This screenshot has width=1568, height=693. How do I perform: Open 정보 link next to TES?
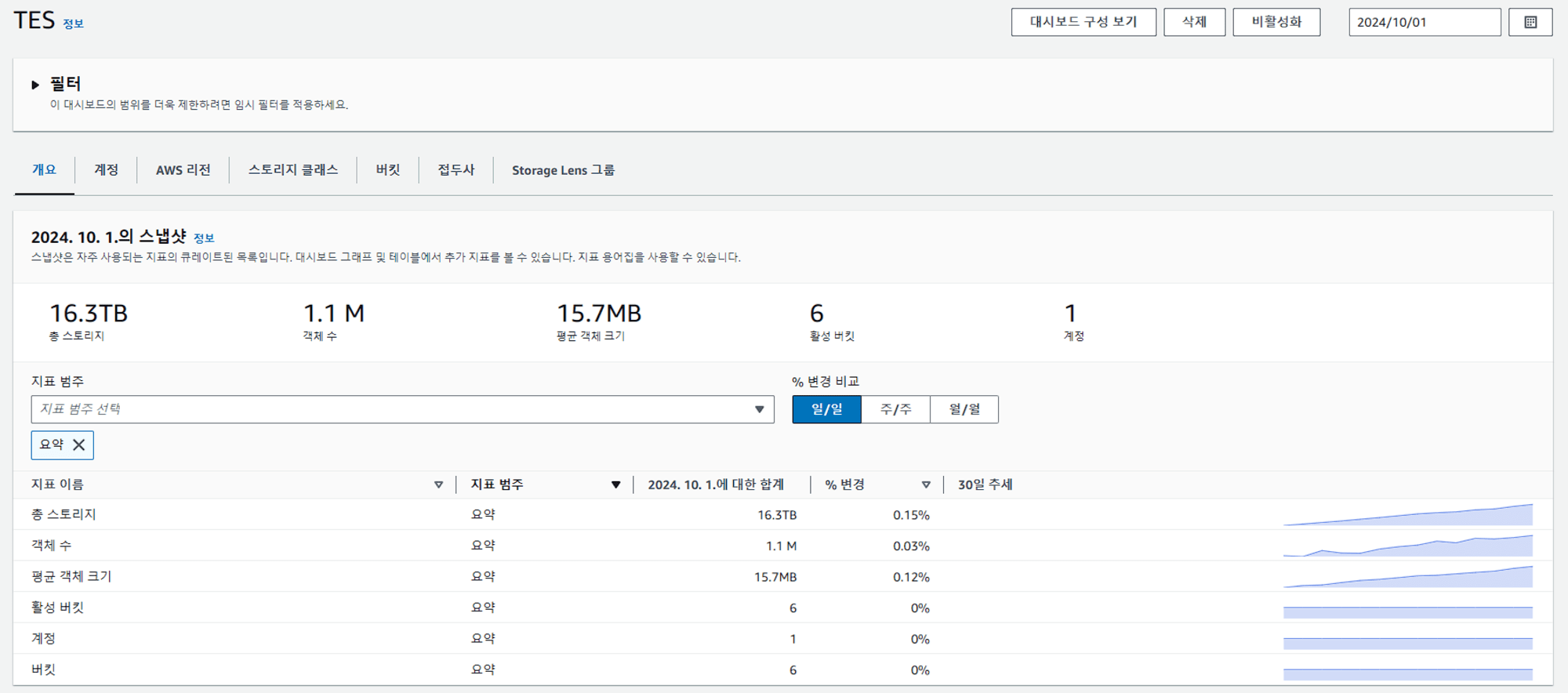tap(73, 24)
